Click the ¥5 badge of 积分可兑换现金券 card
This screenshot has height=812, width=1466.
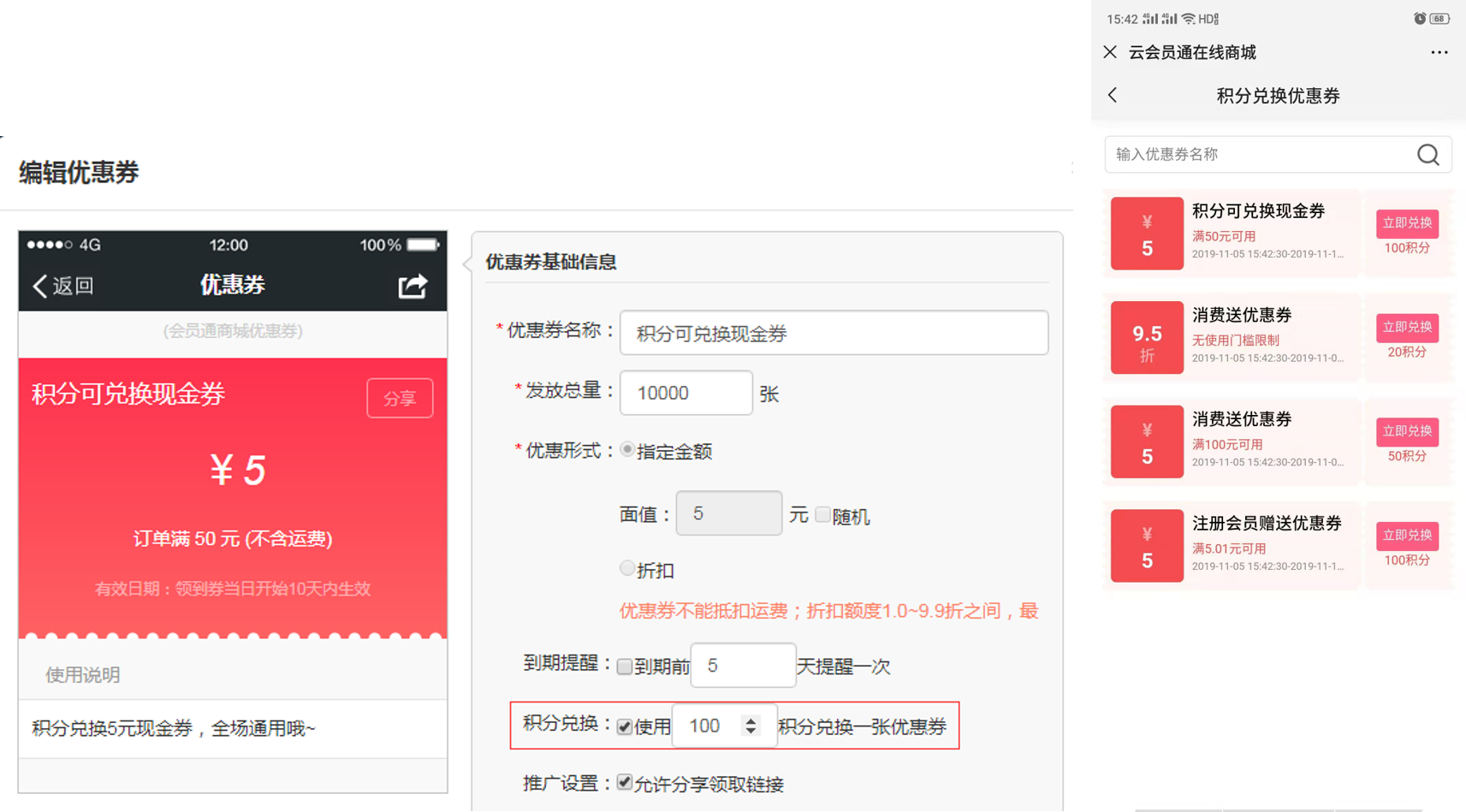[1147, 234]
